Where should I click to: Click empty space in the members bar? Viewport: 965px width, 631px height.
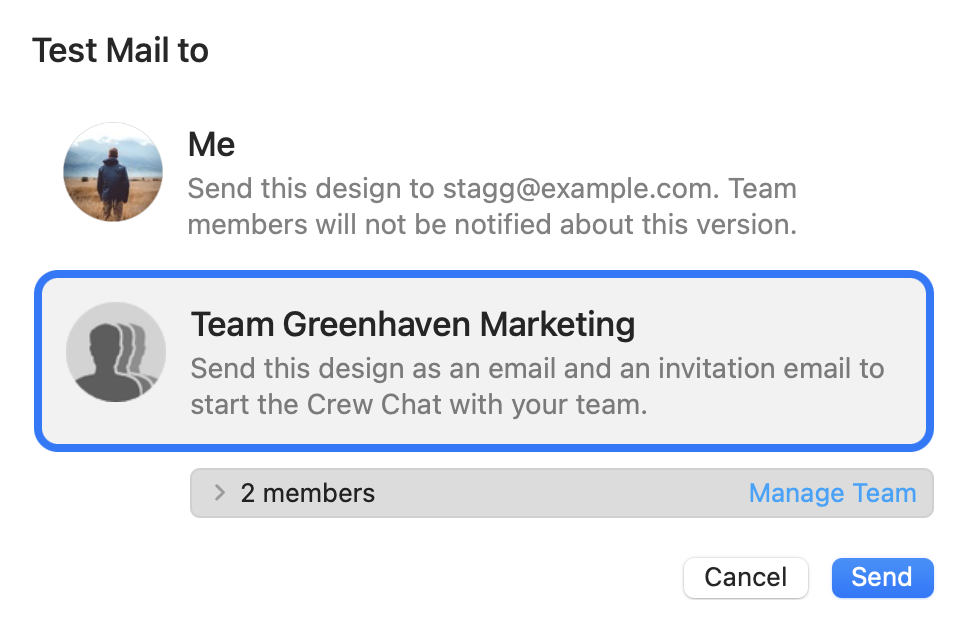[x=560, y=493]
